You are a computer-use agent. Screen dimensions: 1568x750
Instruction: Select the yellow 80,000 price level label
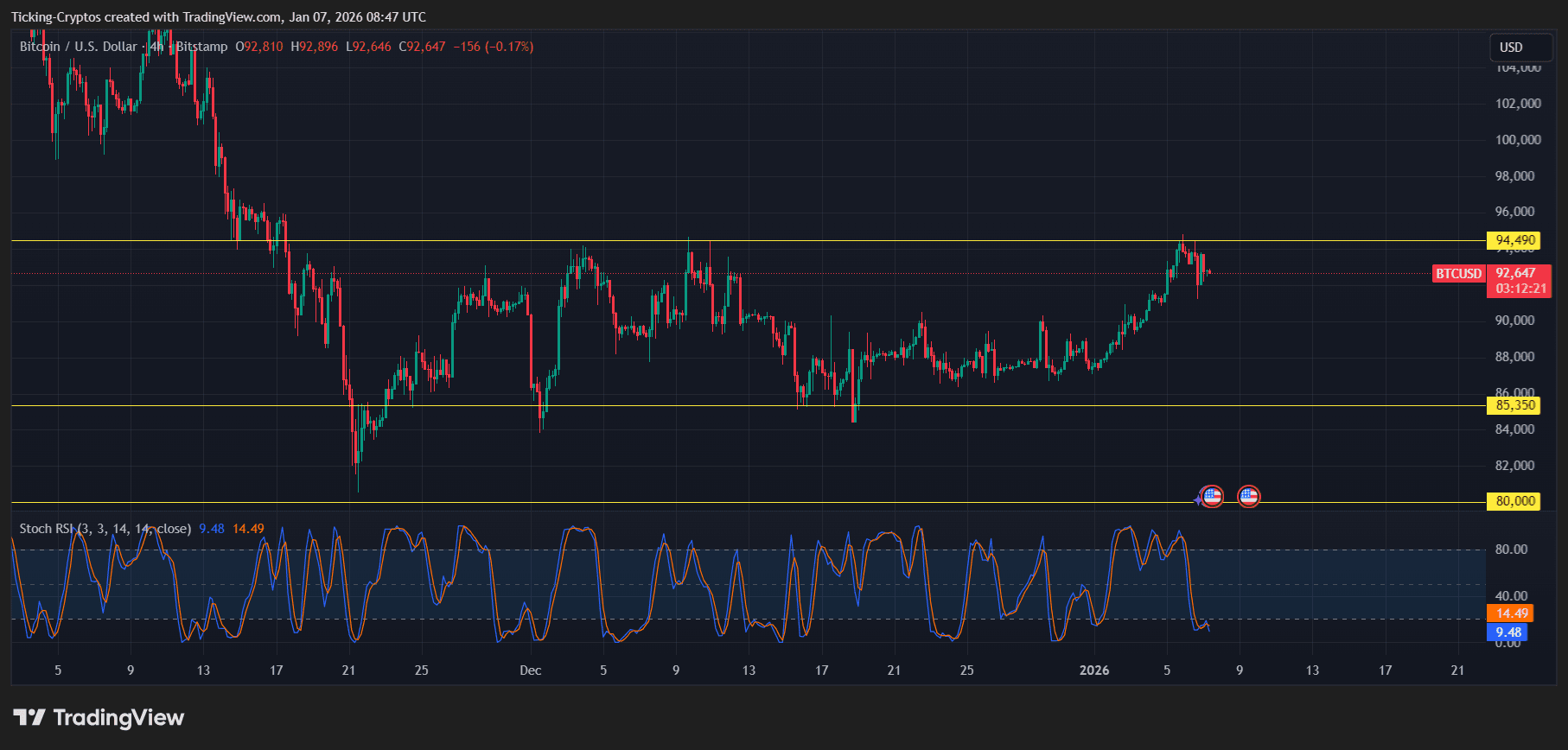point(1514,501)
